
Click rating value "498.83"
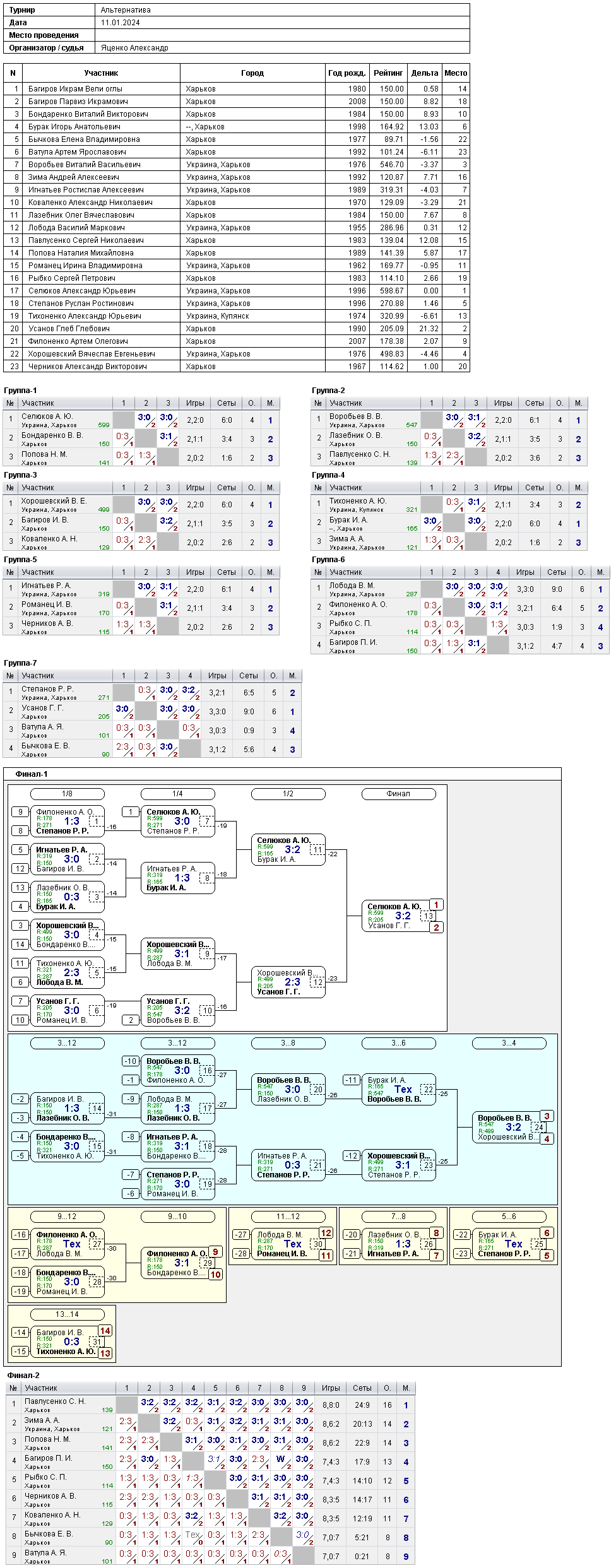[x=391, y=354]
